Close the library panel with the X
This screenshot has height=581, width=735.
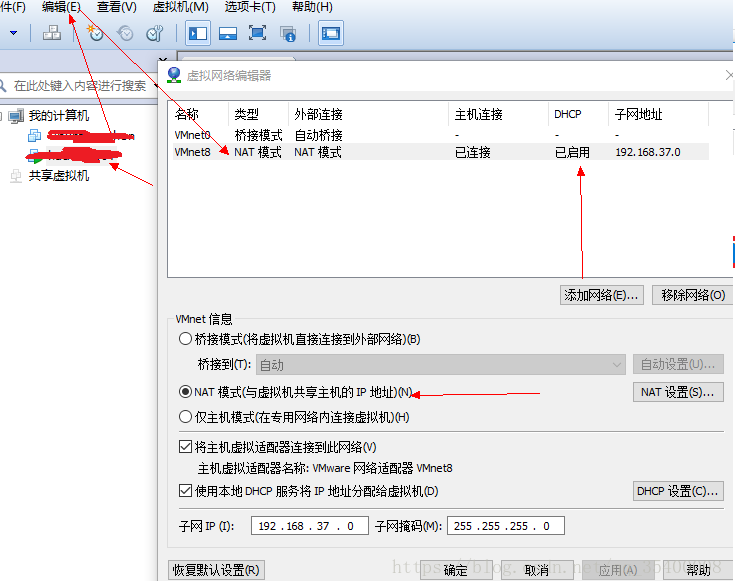coord(163,60)
